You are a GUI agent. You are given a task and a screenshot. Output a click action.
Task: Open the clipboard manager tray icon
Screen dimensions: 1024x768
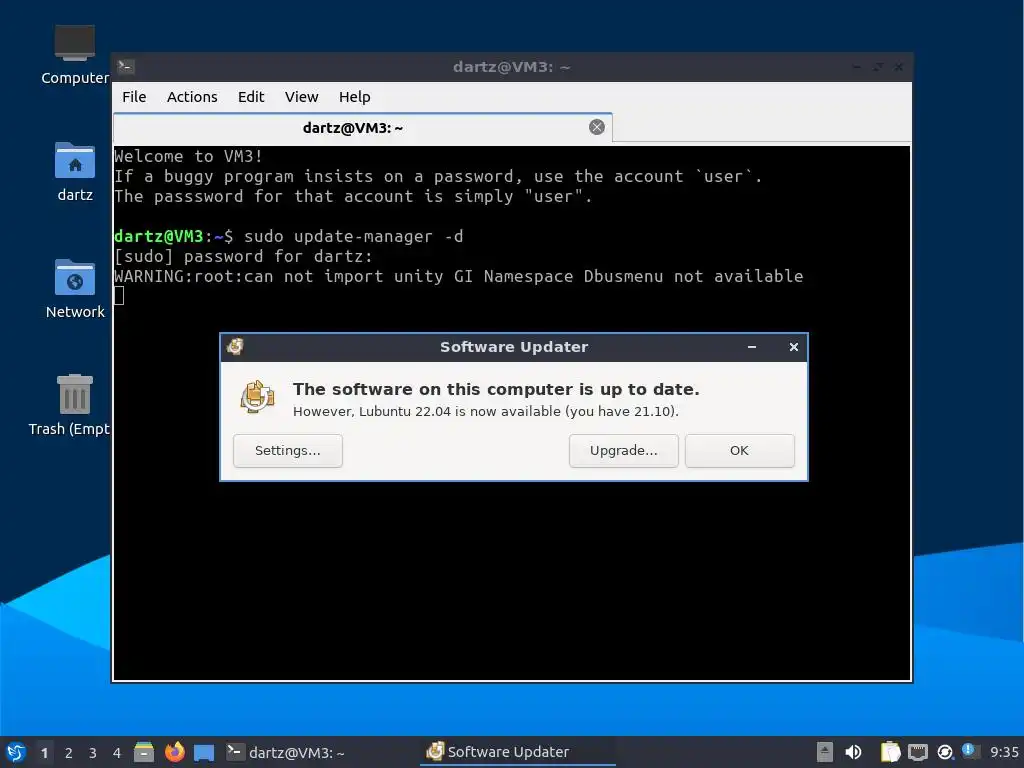[889, 752]
